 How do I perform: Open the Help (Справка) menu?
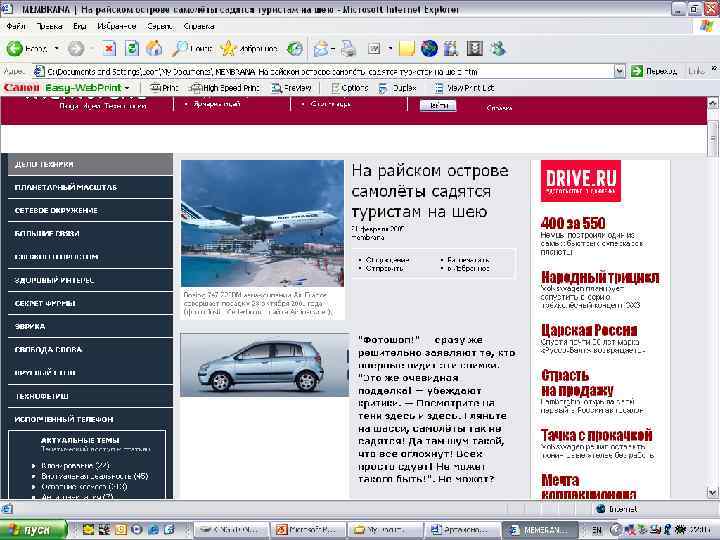click(x=199, y=24)
